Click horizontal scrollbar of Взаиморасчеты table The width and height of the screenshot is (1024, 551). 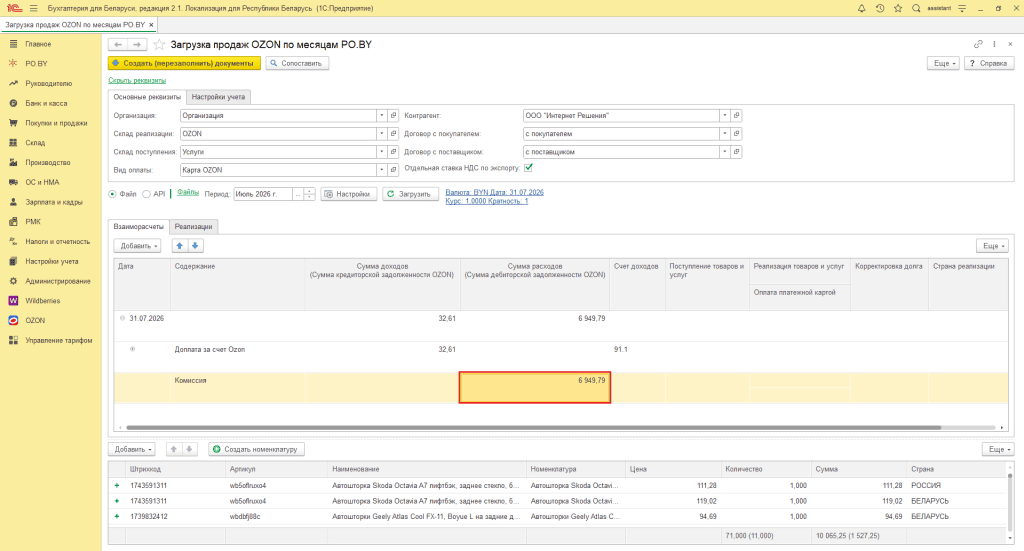coord(534,428)
